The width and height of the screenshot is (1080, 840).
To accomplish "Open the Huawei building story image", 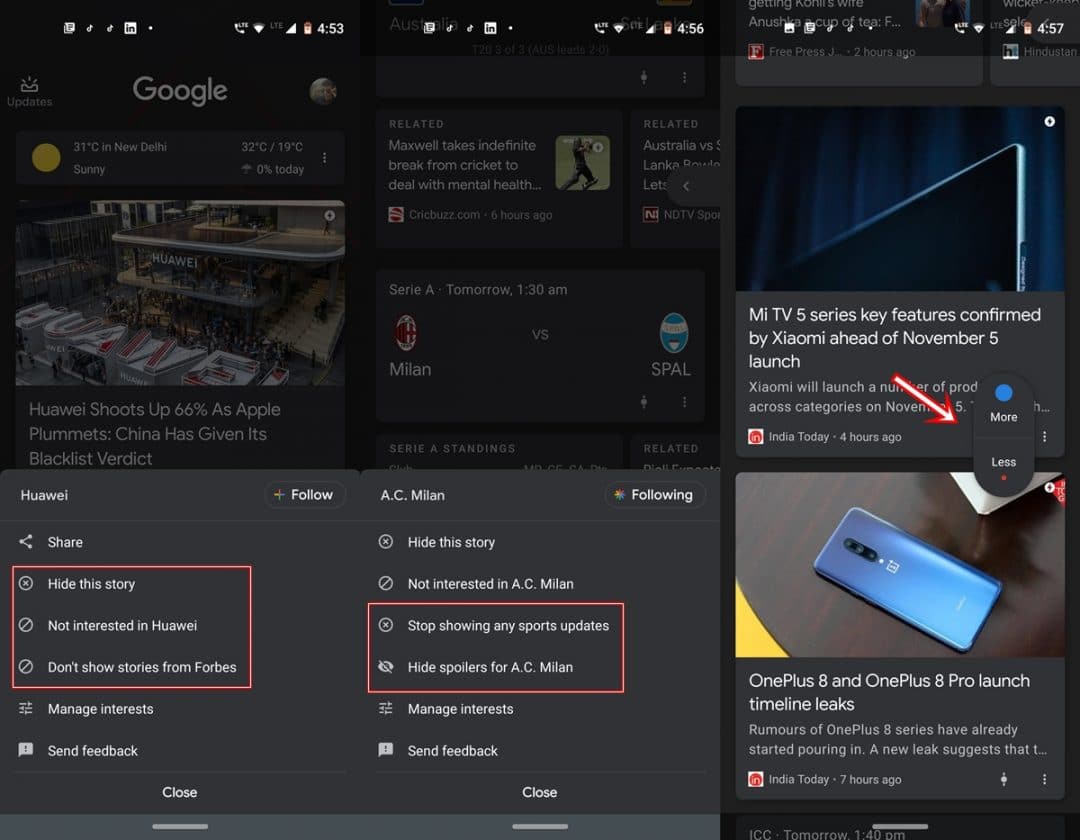I will click(180, 293).
